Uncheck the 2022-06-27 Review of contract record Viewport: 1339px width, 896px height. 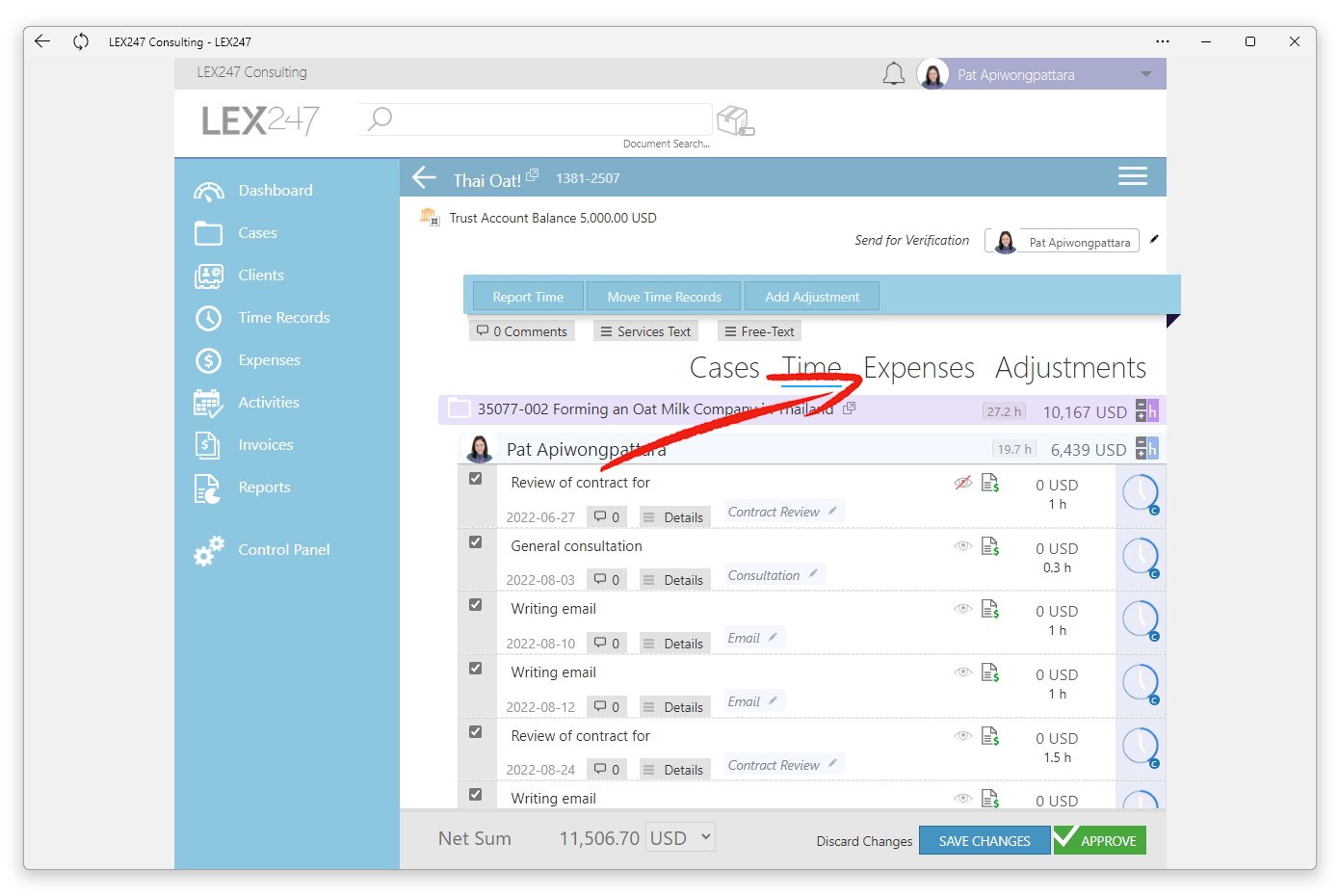pos(475,478)
